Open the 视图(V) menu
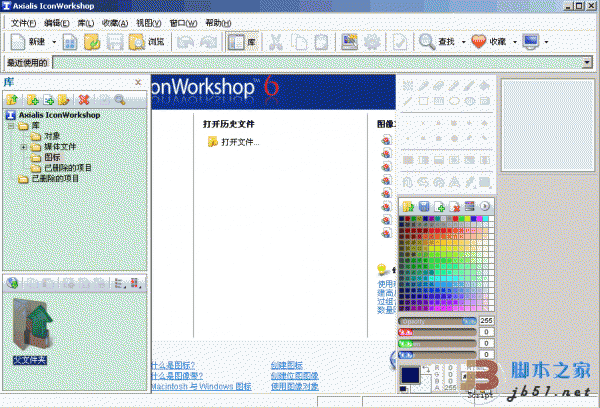 pyautogui.click(x=149, y=23)
